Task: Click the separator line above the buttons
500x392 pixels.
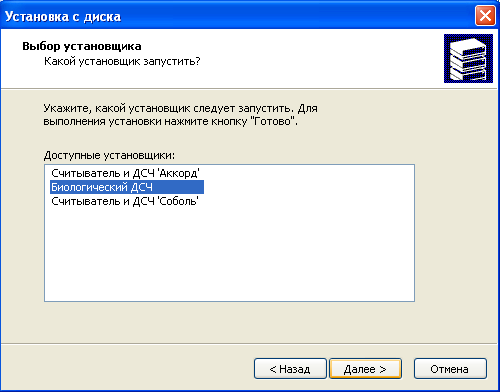Action: (249, 343)
